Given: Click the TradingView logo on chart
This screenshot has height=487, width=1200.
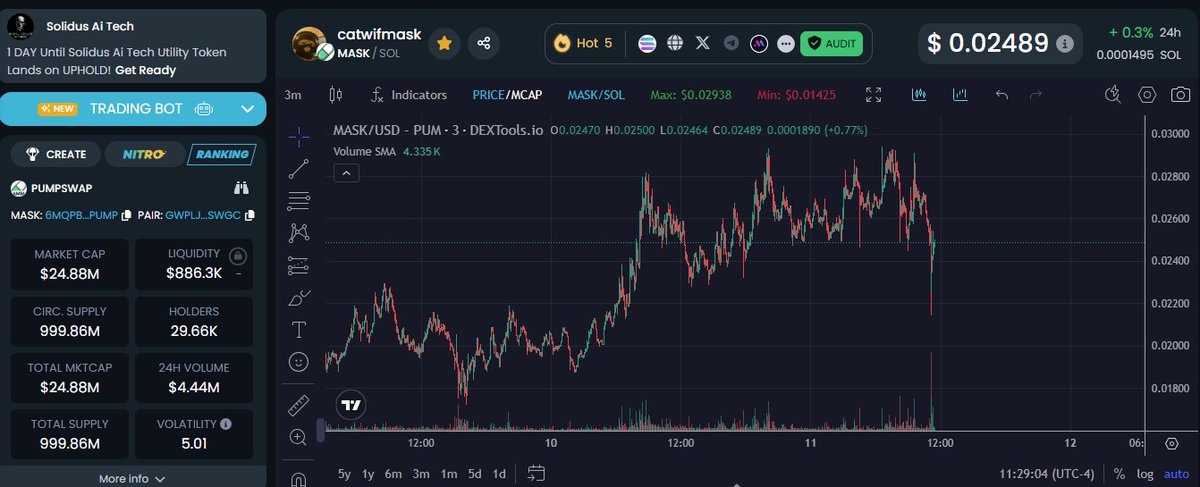Looking at the screenshot, I should click(x=351, y=405).
